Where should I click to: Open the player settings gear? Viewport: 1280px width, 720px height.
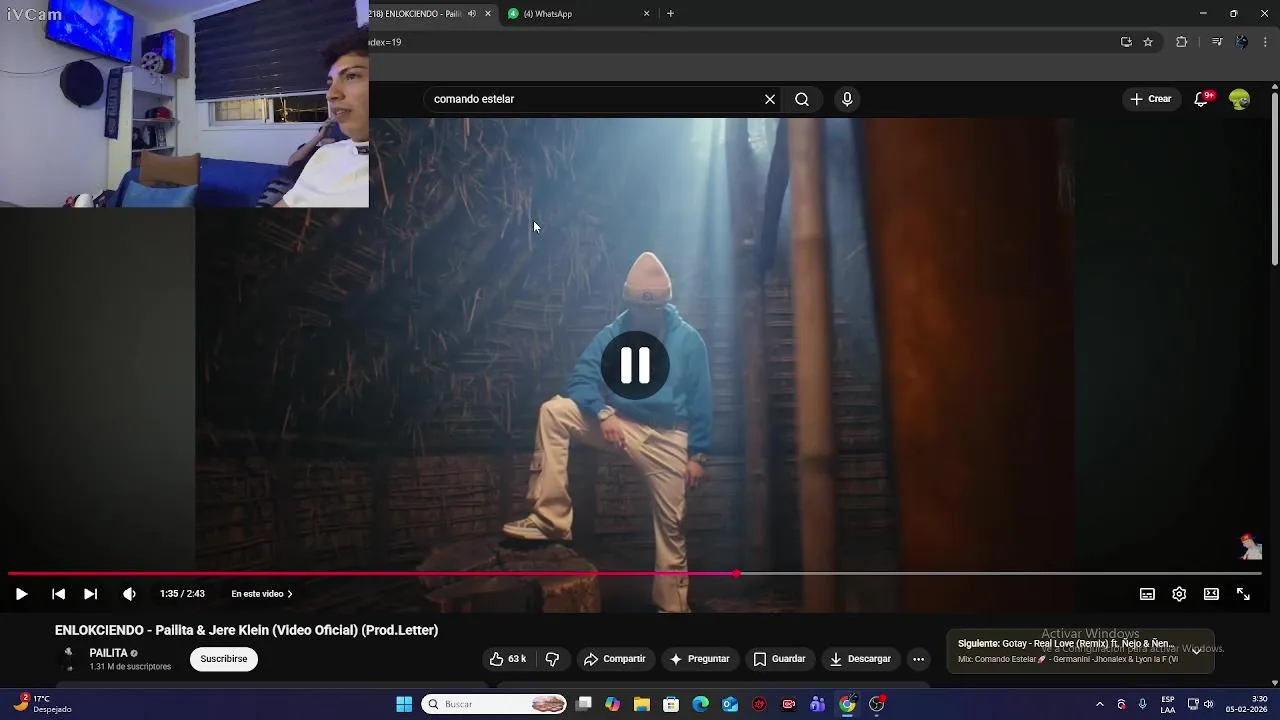coord(1179,594)
